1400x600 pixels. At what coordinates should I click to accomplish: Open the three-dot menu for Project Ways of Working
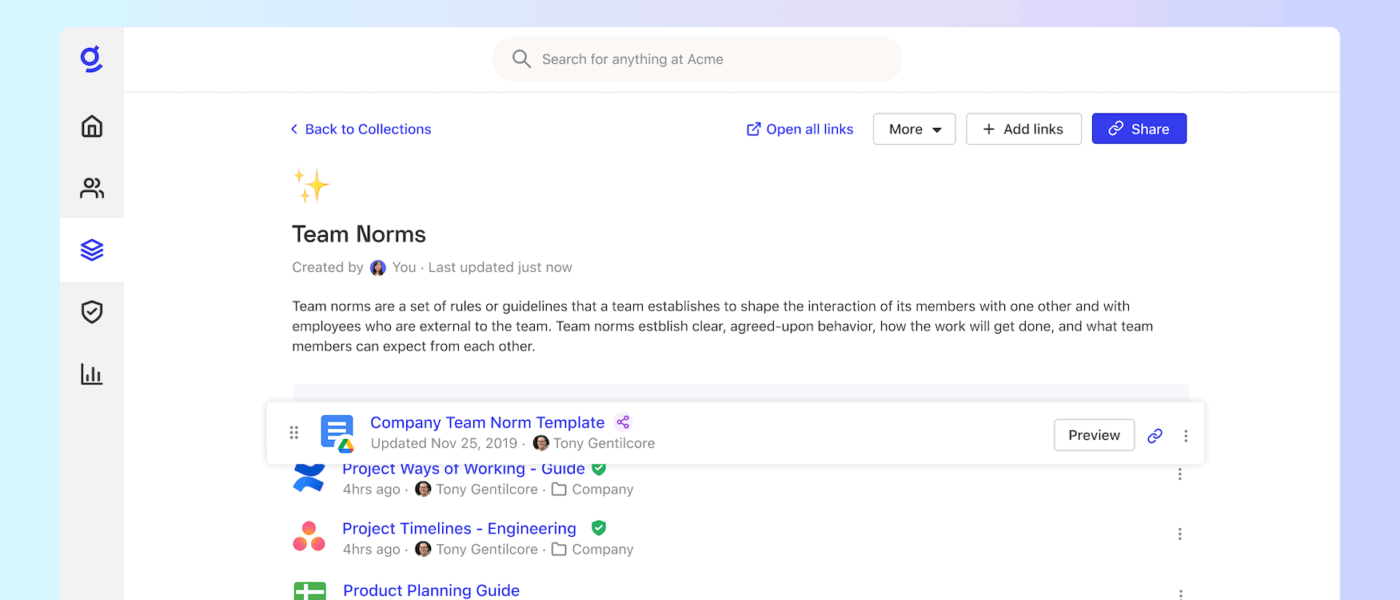1180,474
